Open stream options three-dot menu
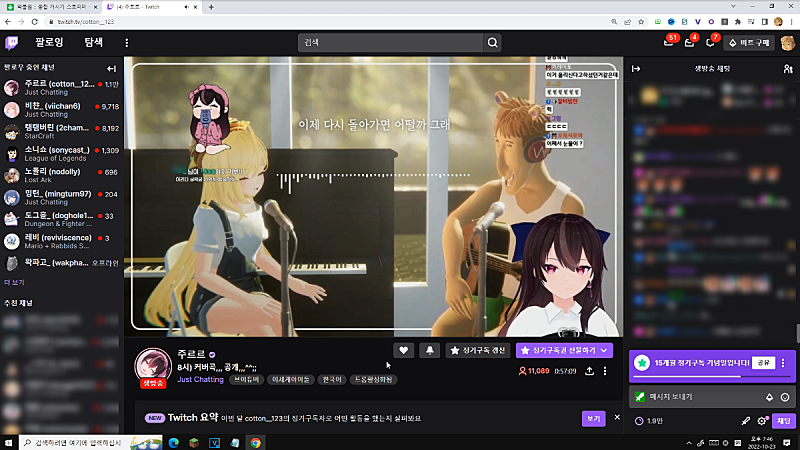The height and width of the screenshot is (450, 800). [605, 371]
